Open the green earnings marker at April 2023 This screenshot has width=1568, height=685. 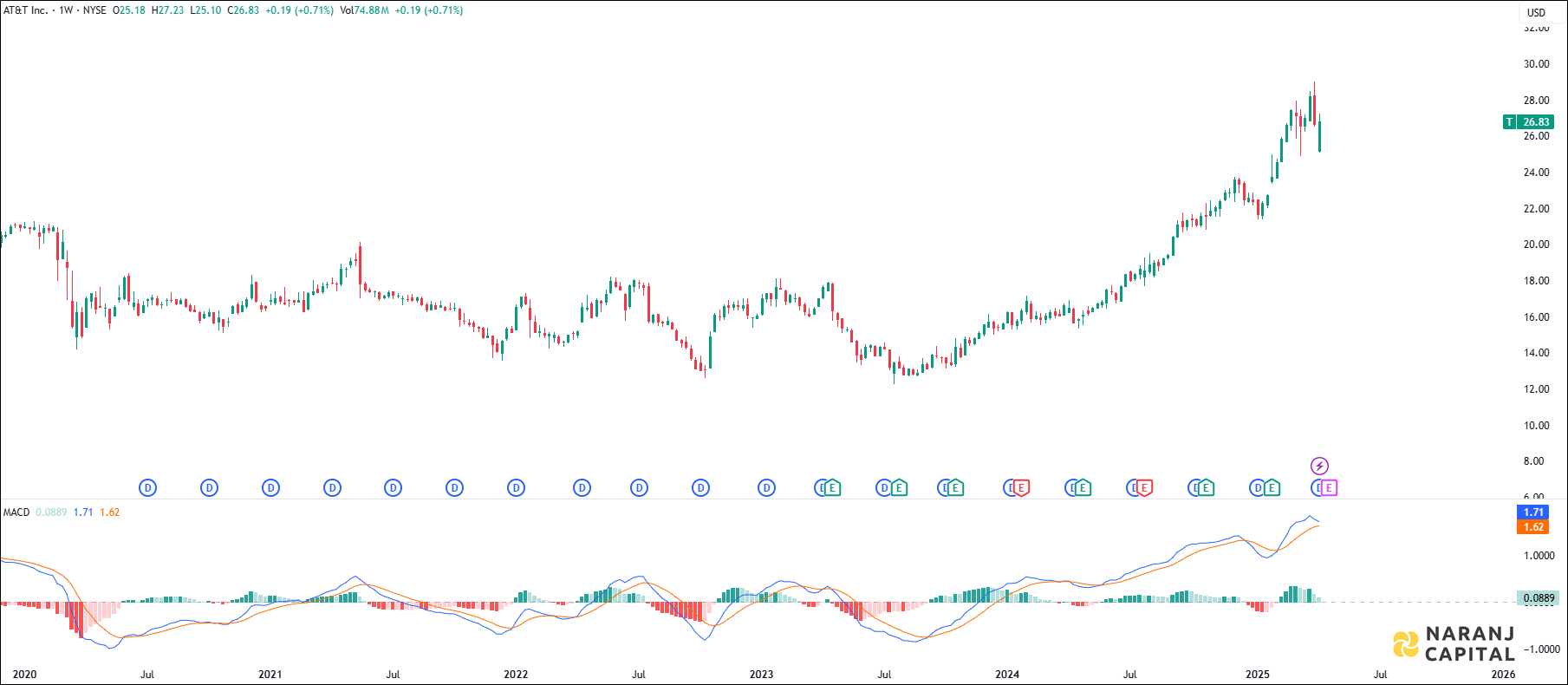[833, 488]
